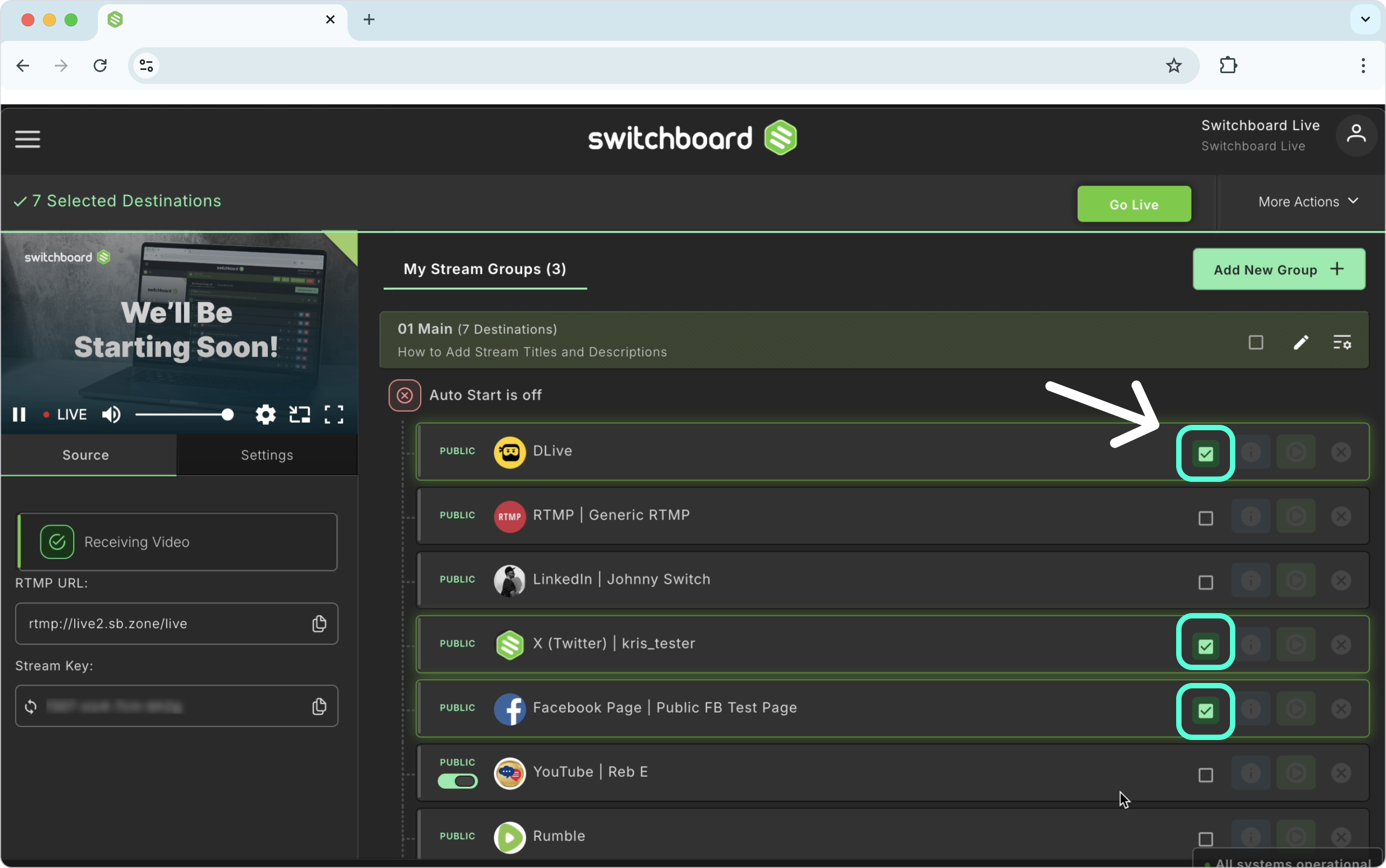Enter fullscreen on the video preview

pyautogui.click(x=334, y=415)
